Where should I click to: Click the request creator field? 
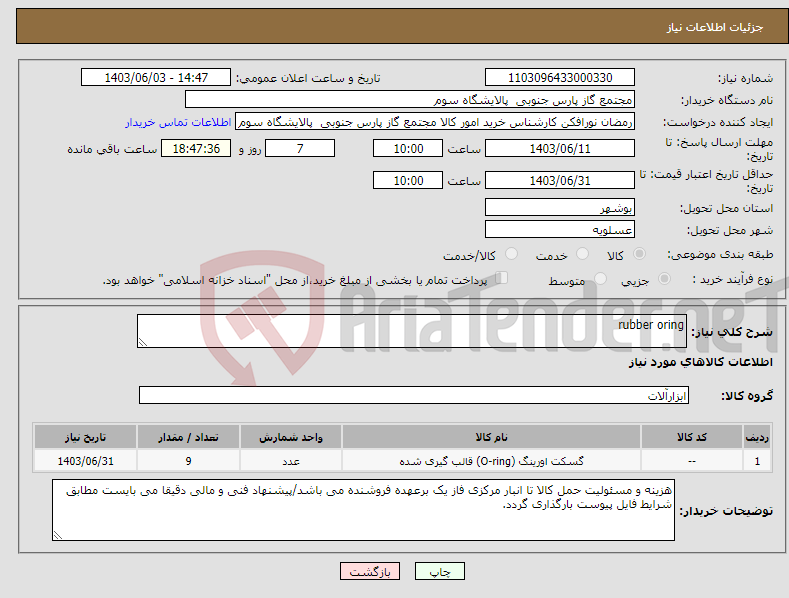435,122
